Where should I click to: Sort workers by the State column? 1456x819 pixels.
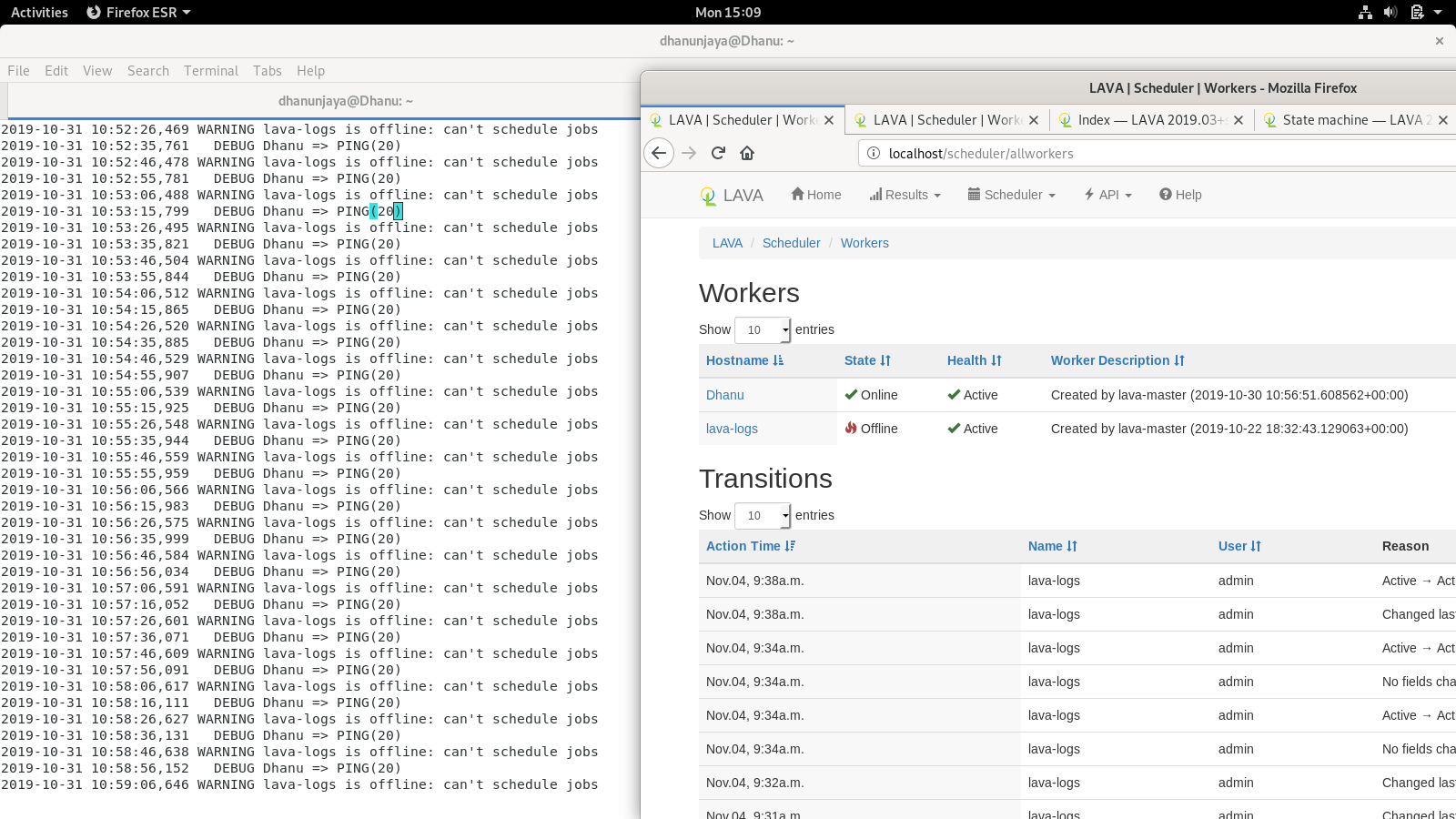pyautogui.click(x=867, y=360)
